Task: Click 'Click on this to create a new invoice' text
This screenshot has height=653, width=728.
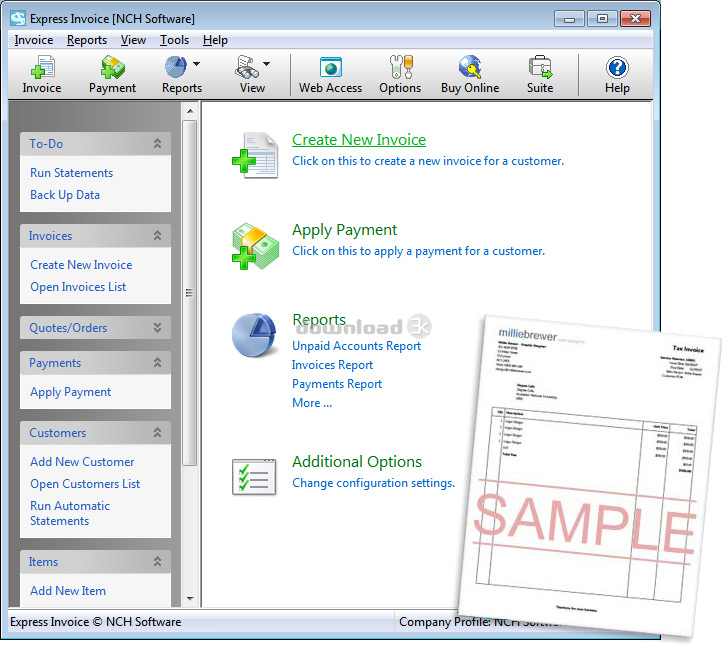Action: tap(428, 161)
